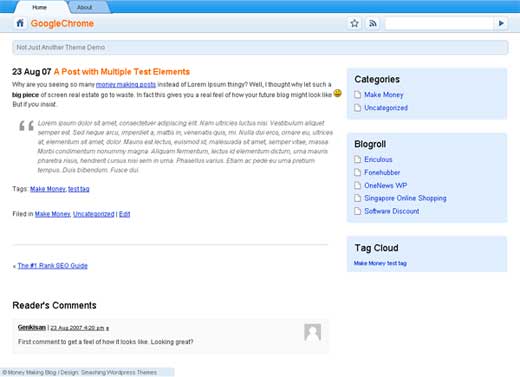
Task: Click the page icon beside Enculous
Action: [x=357, y=159]
